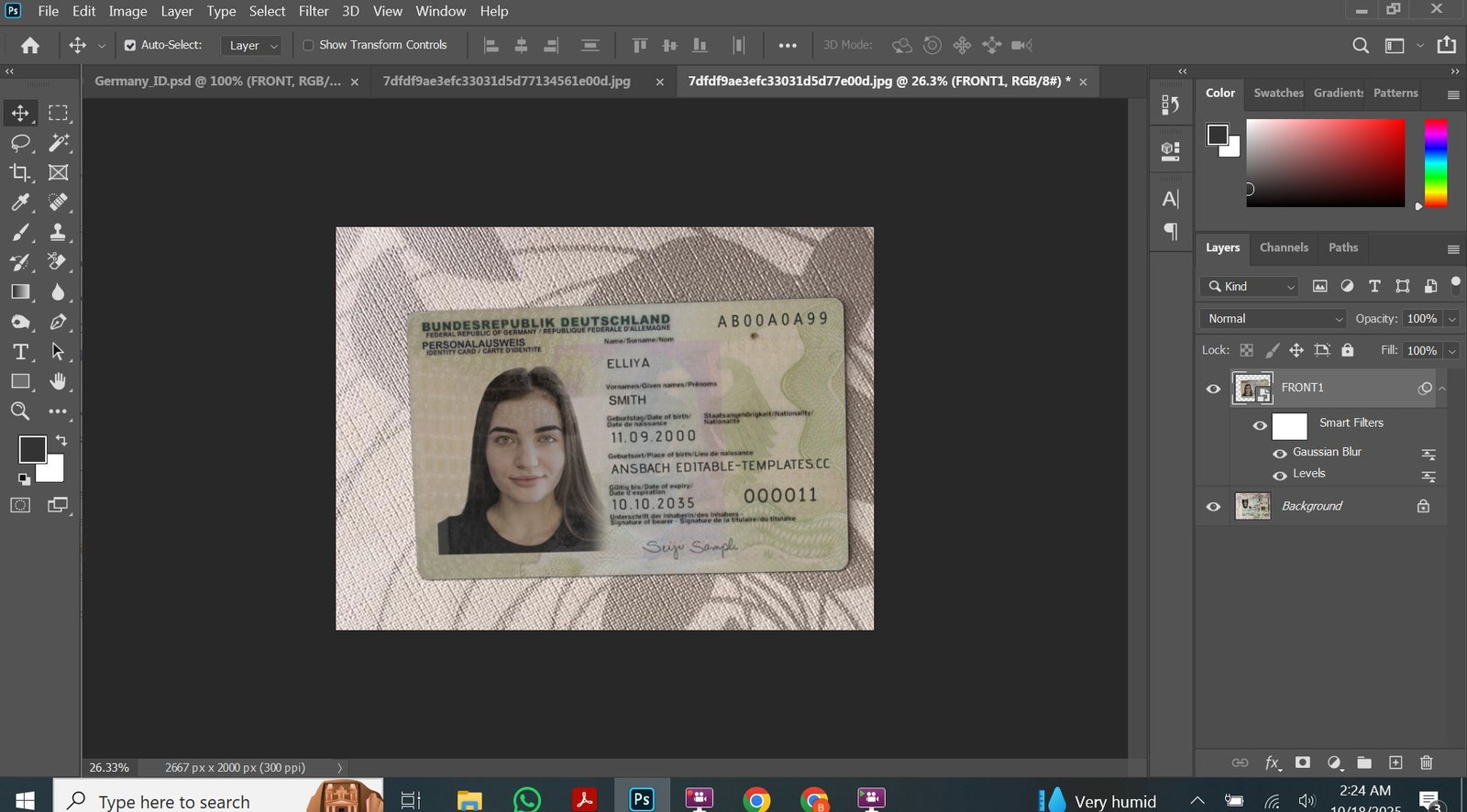Pick the Eyedropper tool
Image resolution: width=1467 pixels, height=812 pixels.
click(20, 203)
